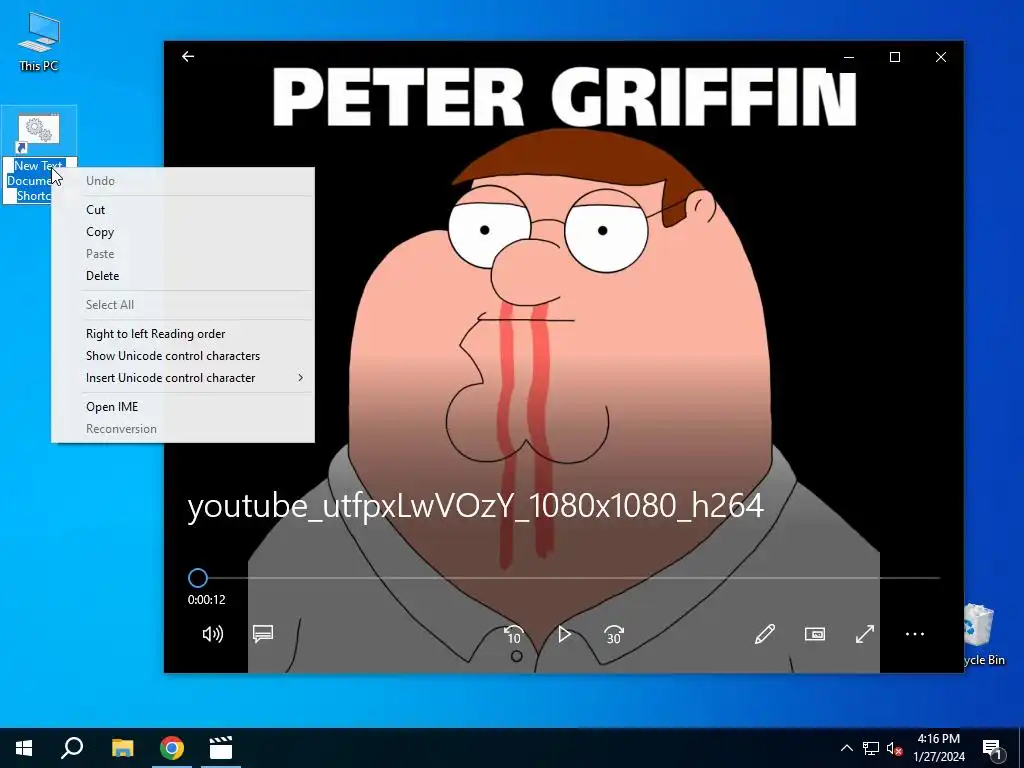Open Google Chrome from the taskbar
Image resolution: width=1024 pixels, height=768 pixels.
coord(172,748)
